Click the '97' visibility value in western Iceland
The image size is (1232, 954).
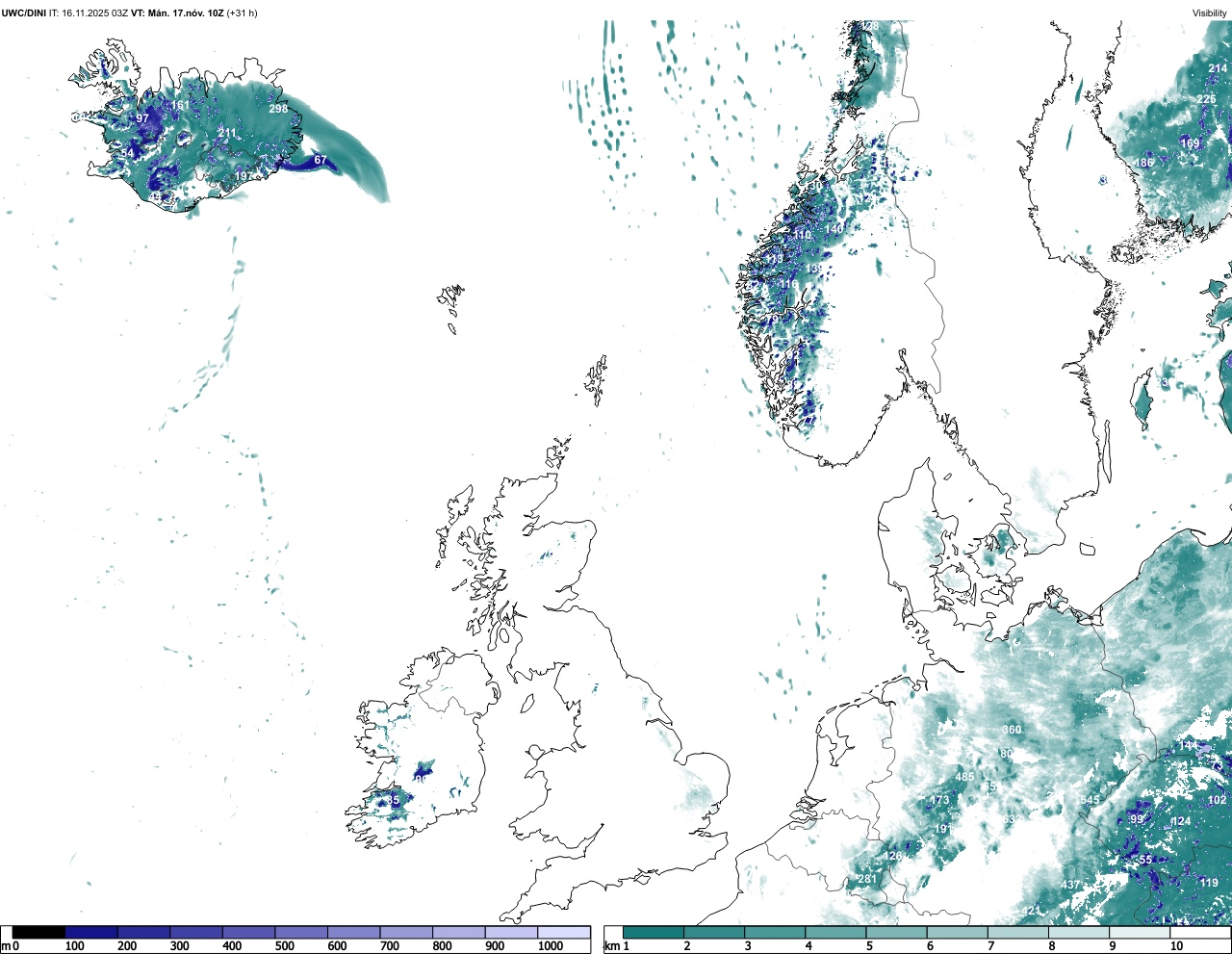click(142, 118)
